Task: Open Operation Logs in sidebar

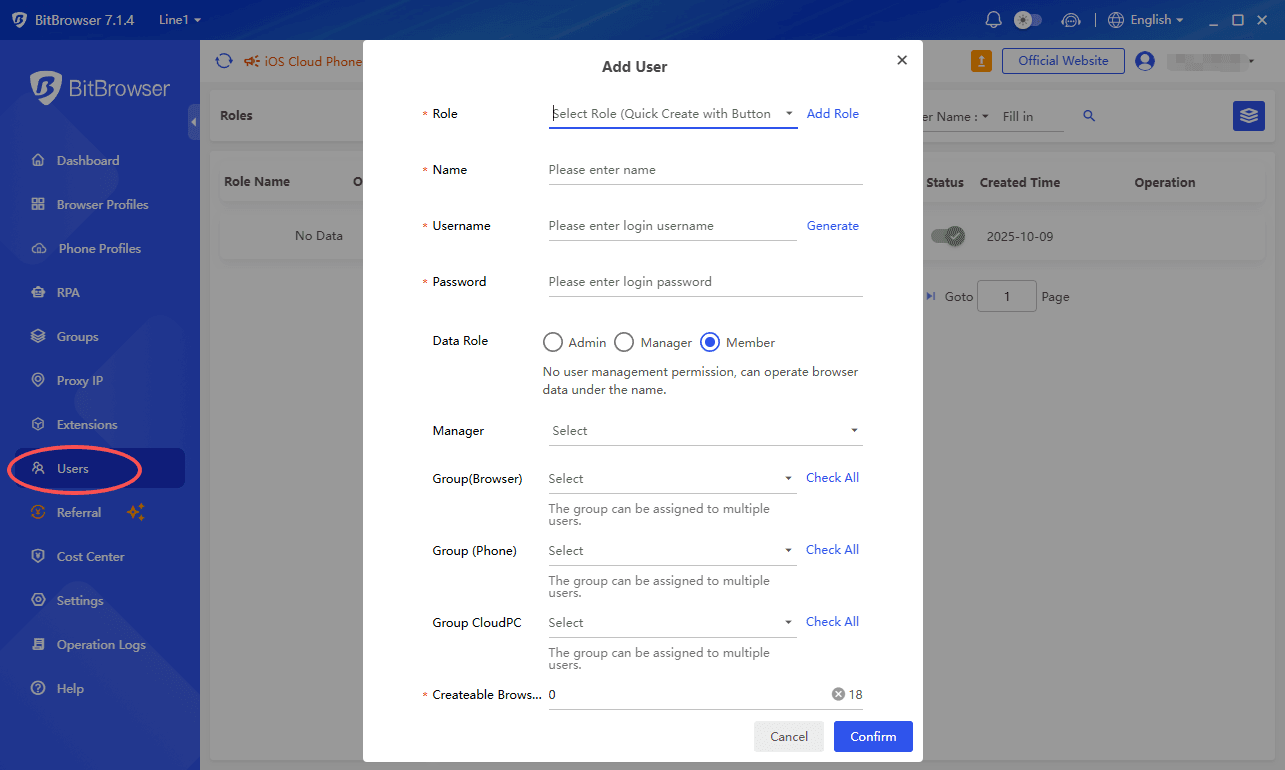Action: pos(100,644)
